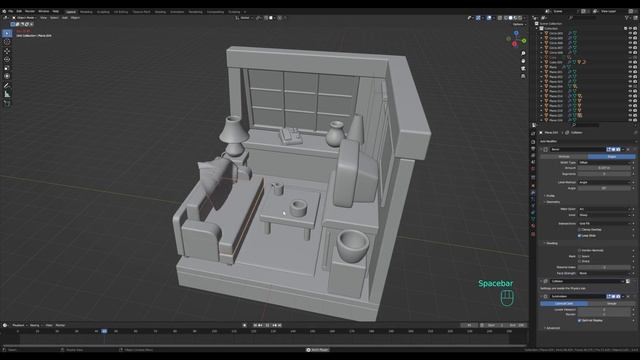Image resolution: width=640 pixels, height=360 pixels.
Task: Open Object Mode dropdown
Action: 24,18
